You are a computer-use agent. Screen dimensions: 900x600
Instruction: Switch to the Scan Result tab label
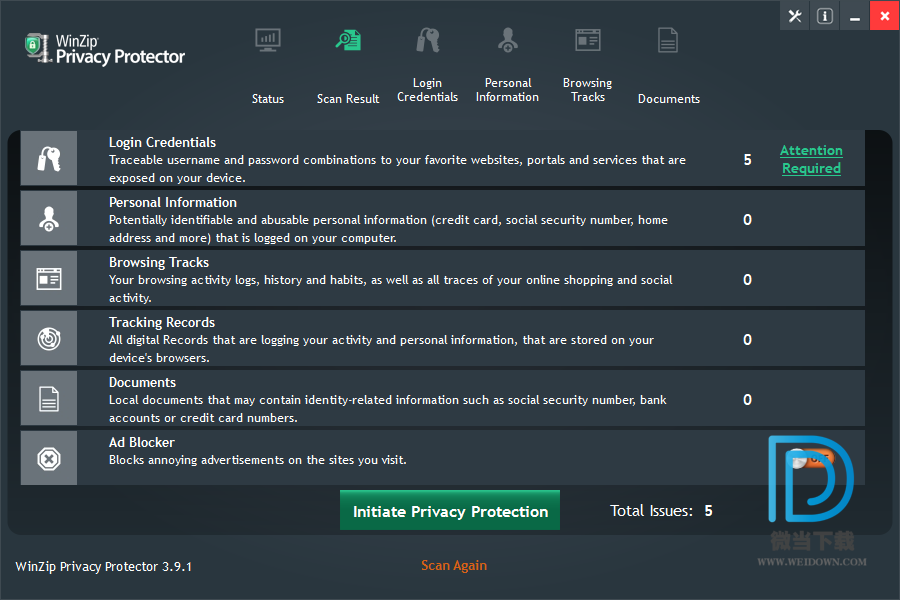click(x=348, y=99)
